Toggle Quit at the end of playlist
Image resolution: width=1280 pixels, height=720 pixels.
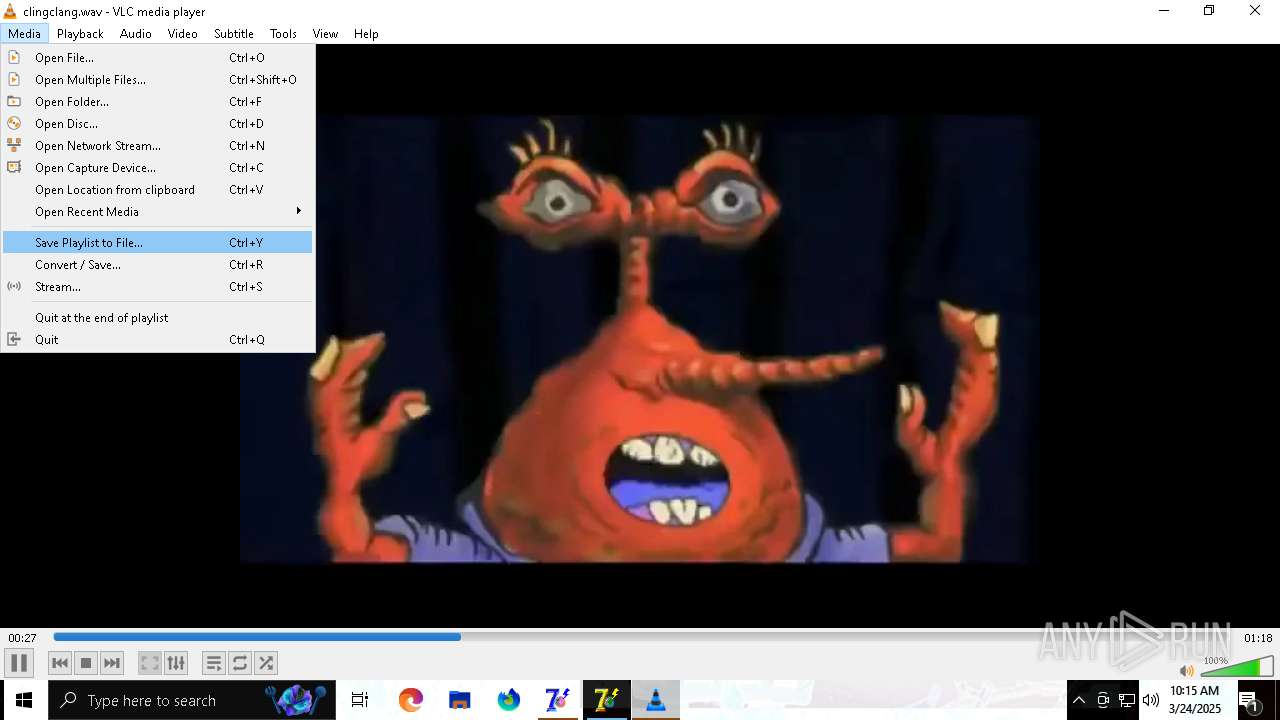point(158,318)
